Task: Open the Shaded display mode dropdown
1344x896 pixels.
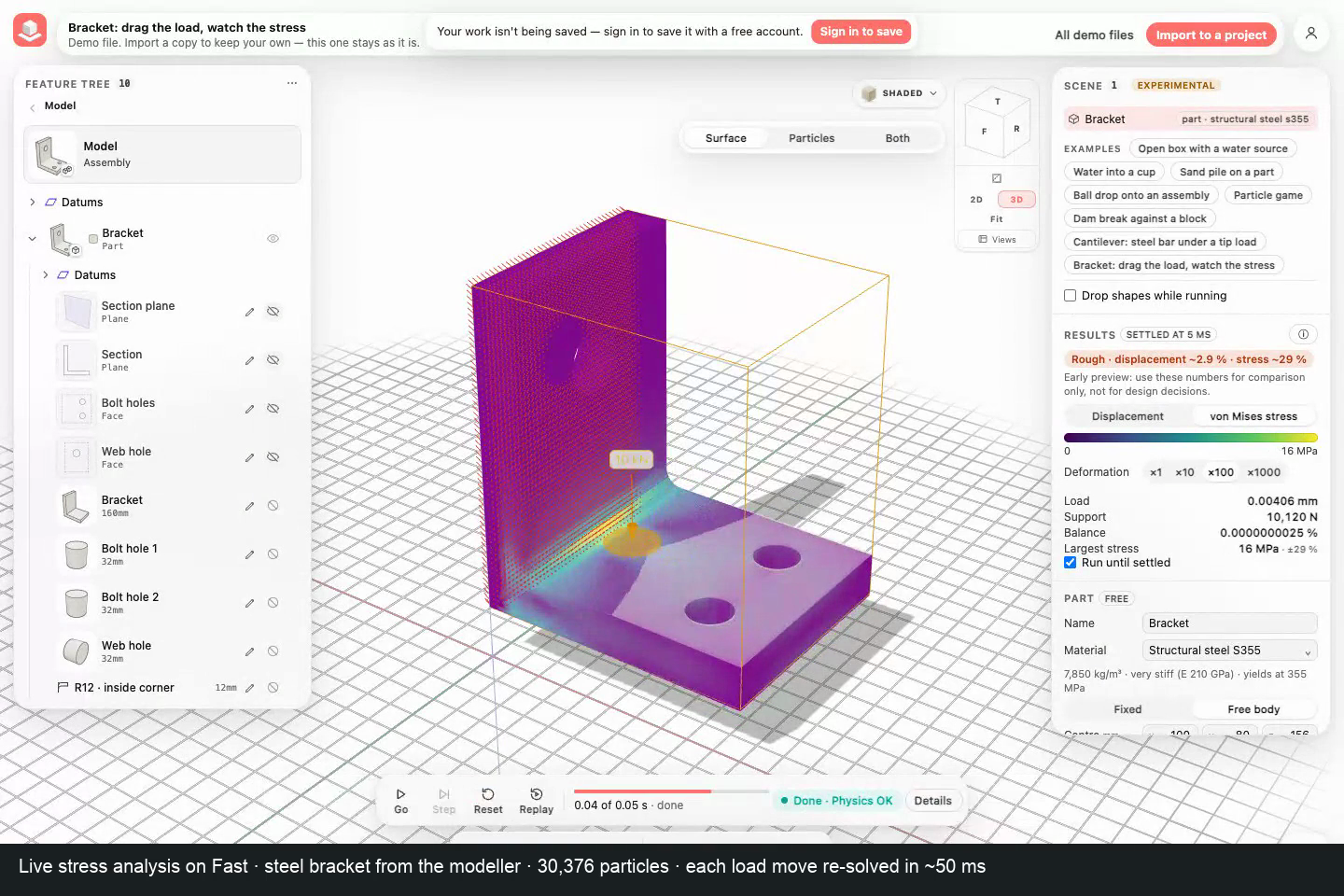Action: (x=899, y=93)
